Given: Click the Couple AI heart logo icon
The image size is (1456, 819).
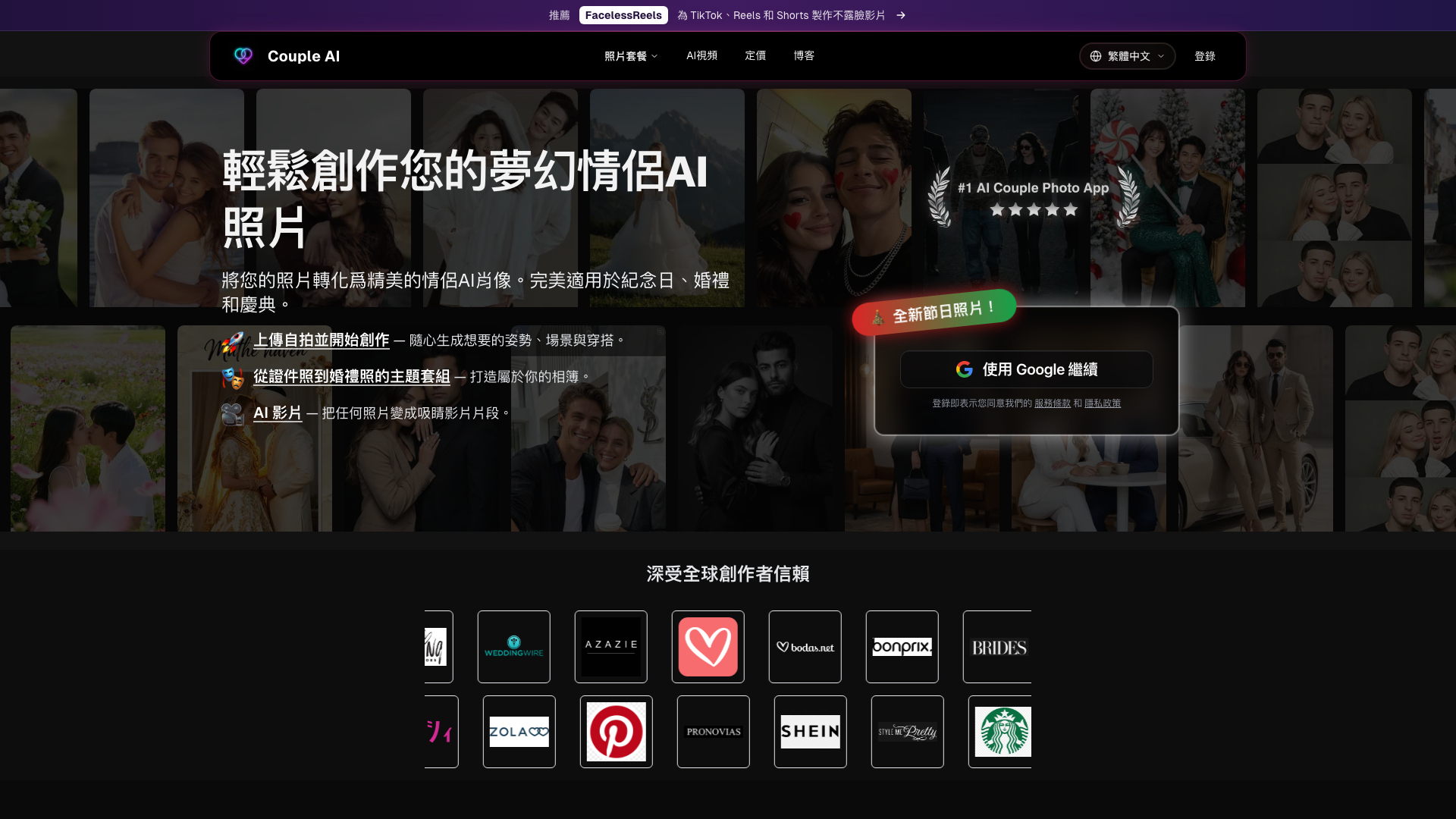Looking at the screenshot, I should (243, 56).
